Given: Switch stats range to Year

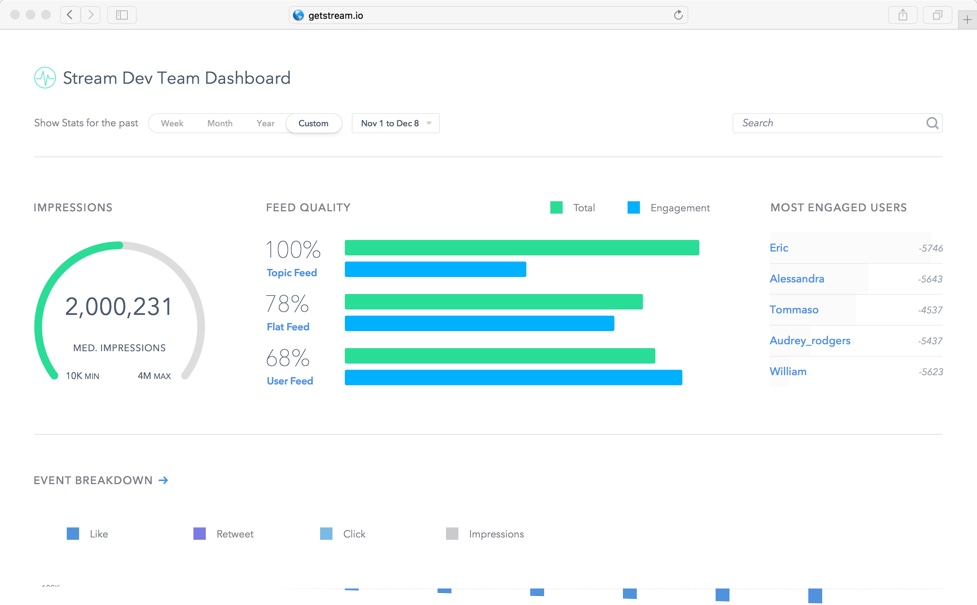Looking at the screenshot, I should click(x=265, y=123).
